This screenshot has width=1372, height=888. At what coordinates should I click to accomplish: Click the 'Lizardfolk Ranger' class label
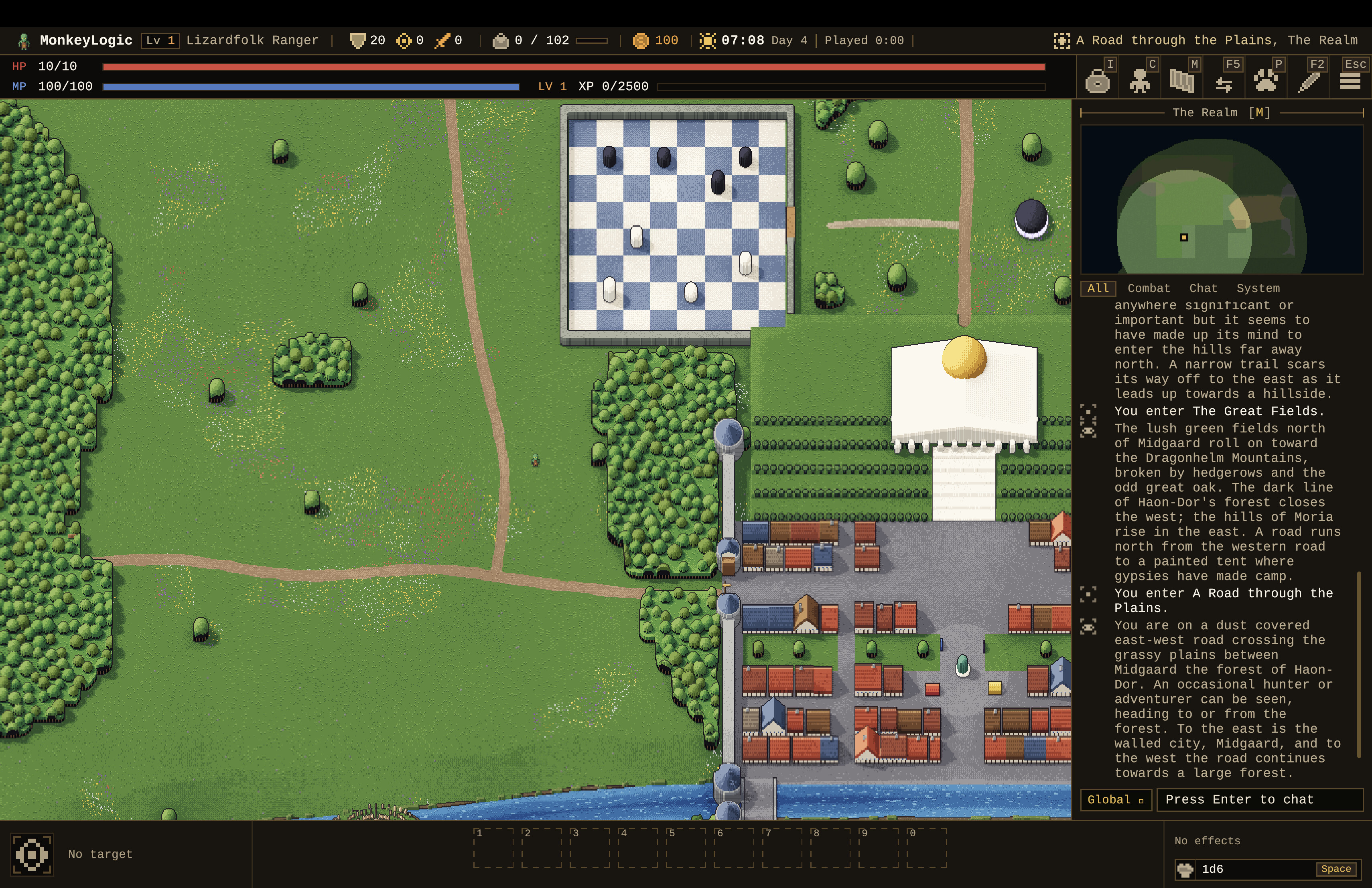(252, 41)
